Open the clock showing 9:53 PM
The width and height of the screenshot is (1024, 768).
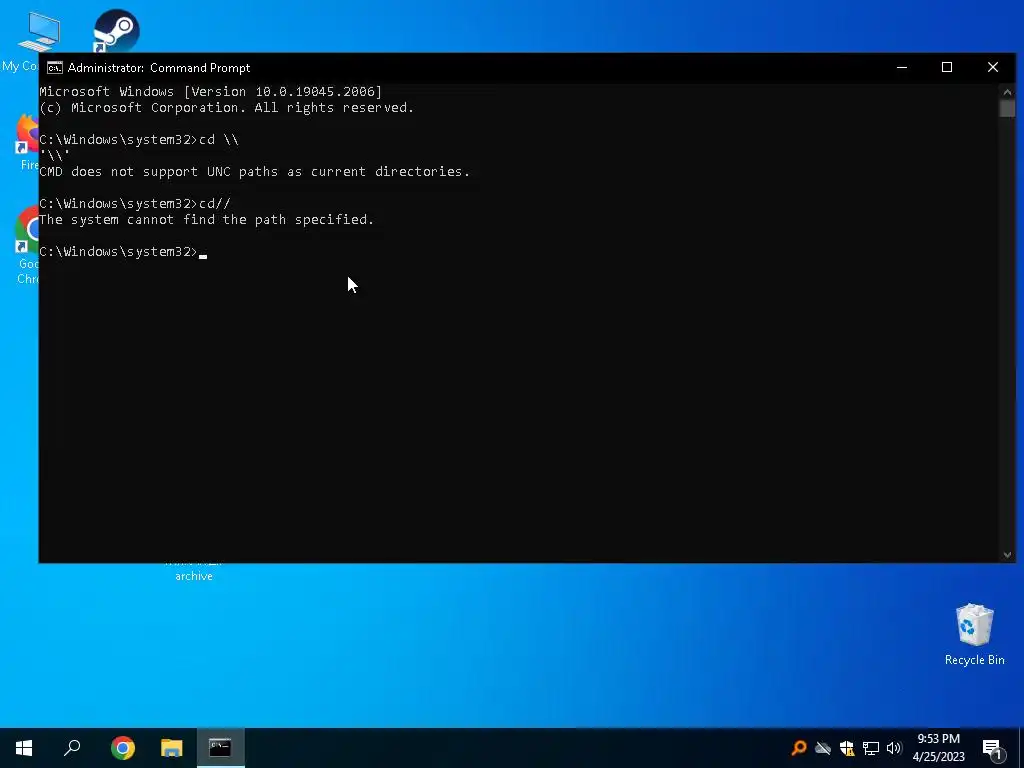click(938, 748)
